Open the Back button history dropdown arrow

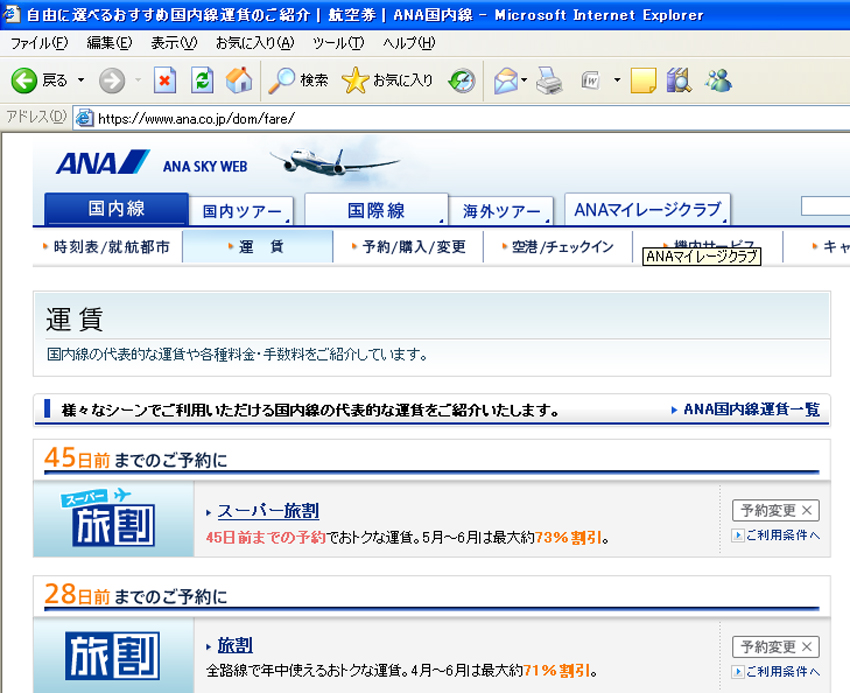pyautogui.click(x=81, y=80)
